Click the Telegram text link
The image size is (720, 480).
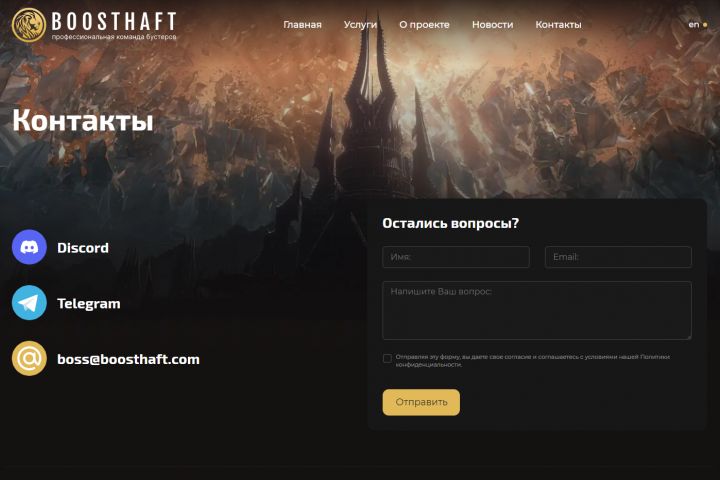[x=89, y=303]
